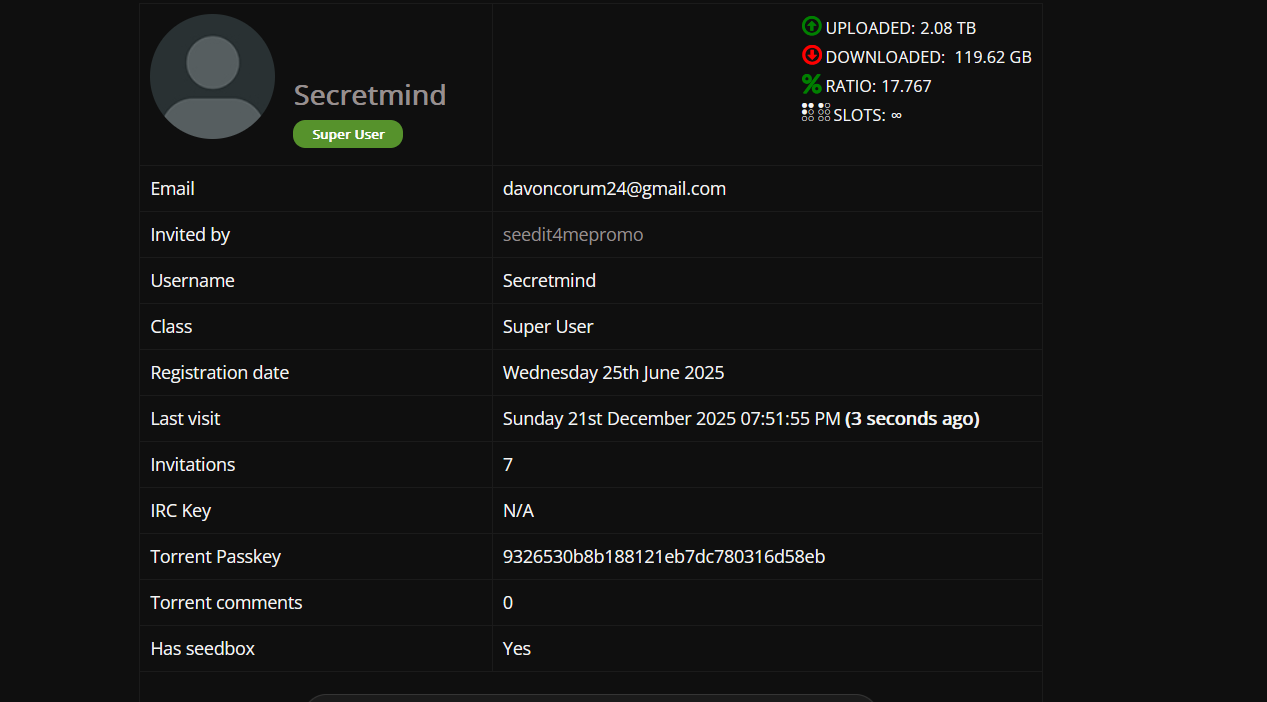Click the slots dots icon
The image size is (1267, 702).
click(815, 113)
